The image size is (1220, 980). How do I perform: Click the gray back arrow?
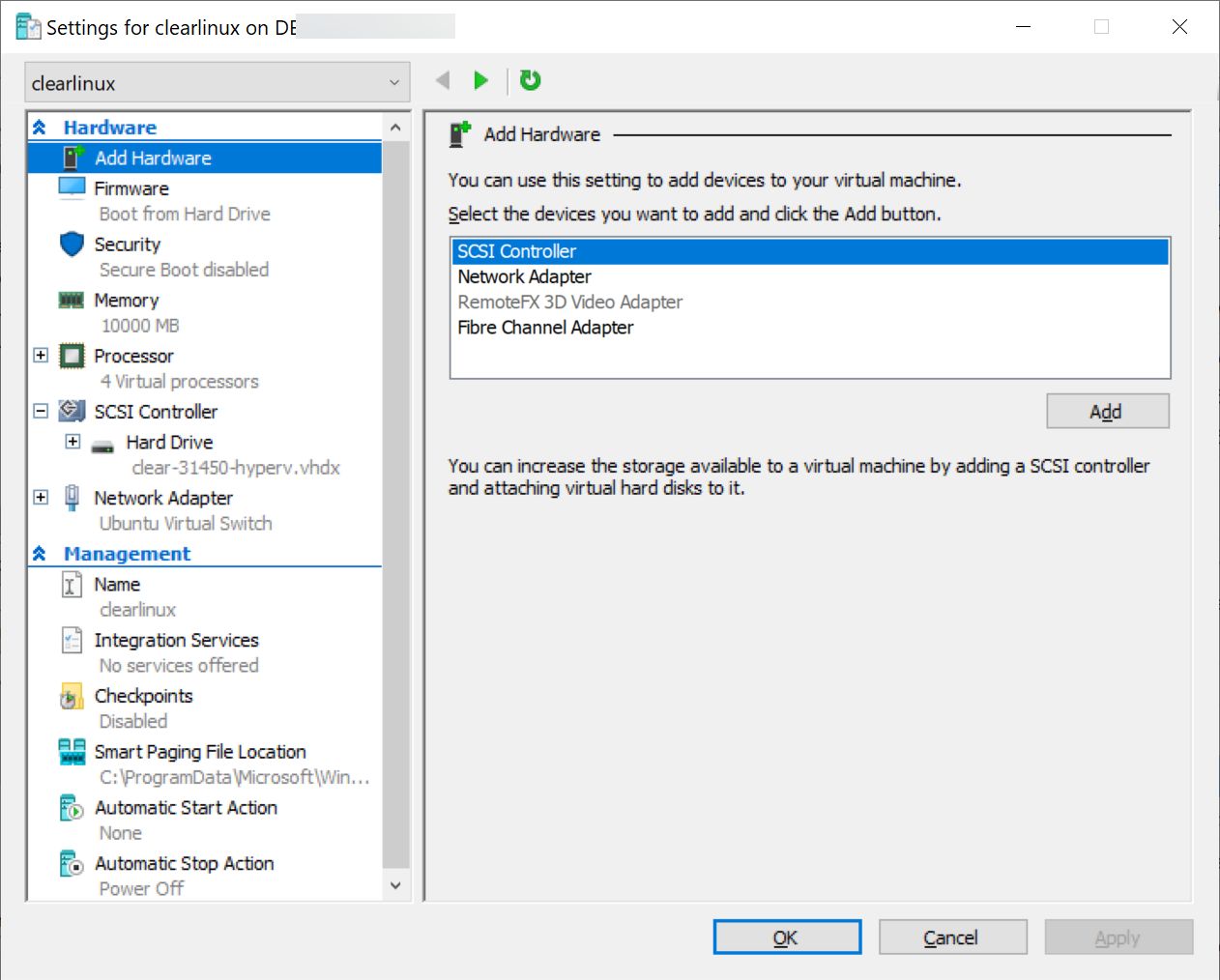[443, 80]
